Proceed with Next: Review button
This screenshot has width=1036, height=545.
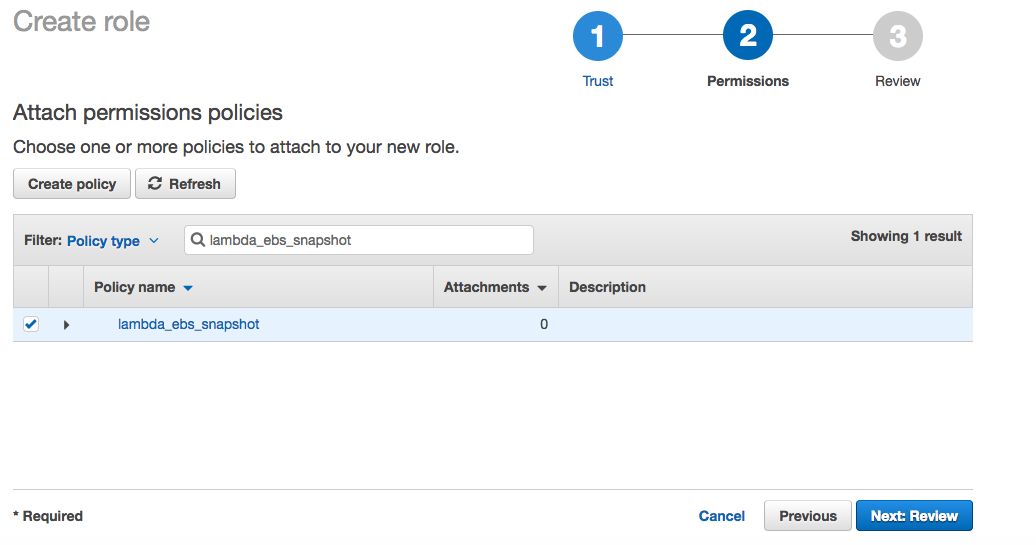tap(914, 516)
